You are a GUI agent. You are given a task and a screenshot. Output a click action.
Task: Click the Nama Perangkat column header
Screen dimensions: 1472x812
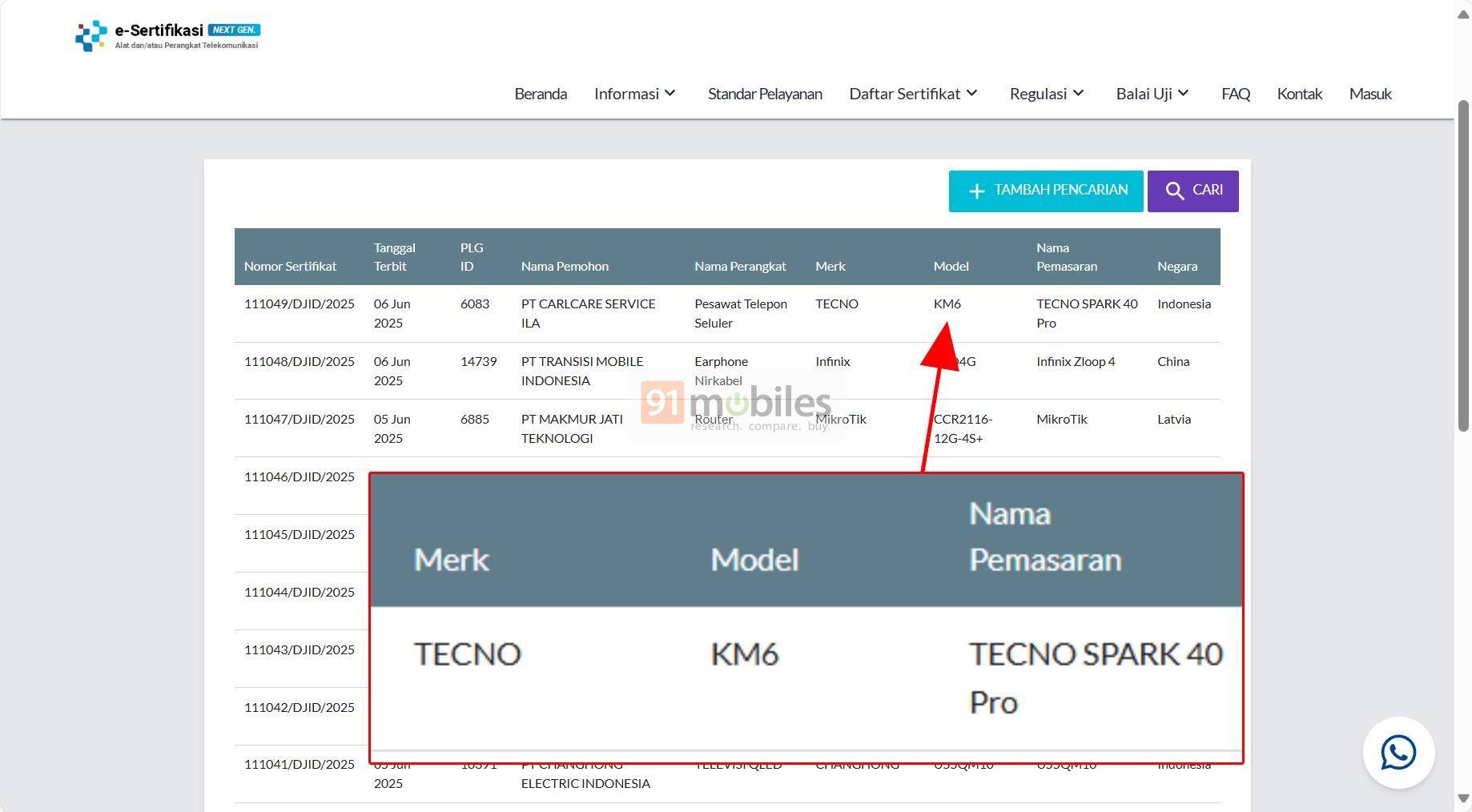tap(740, 266)
